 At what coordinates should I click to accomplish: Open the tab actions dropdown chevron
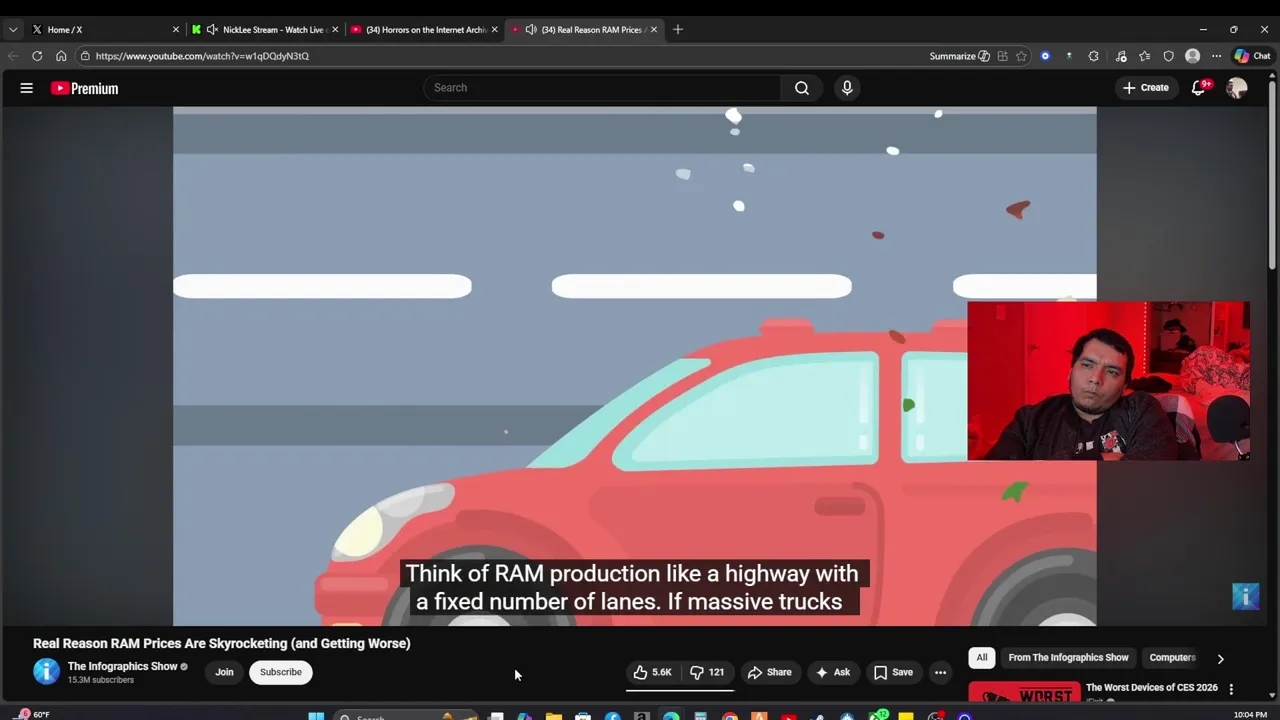pyautogui.click(x=13, y=30)
